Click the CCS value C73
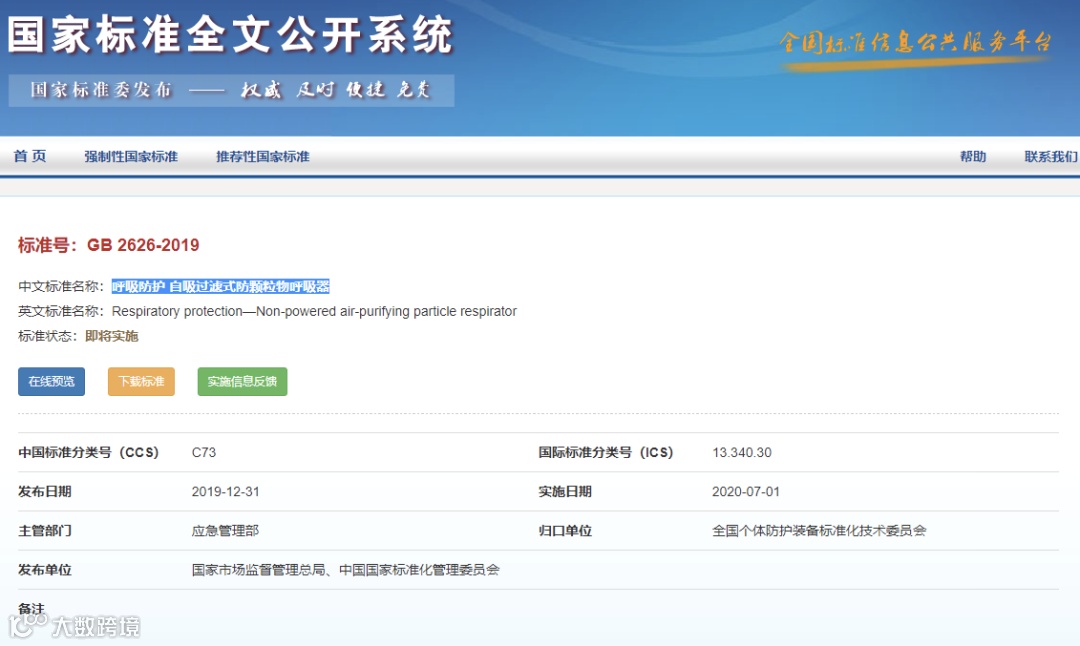This screenshot has width=1080, height=646. (204, 452)
